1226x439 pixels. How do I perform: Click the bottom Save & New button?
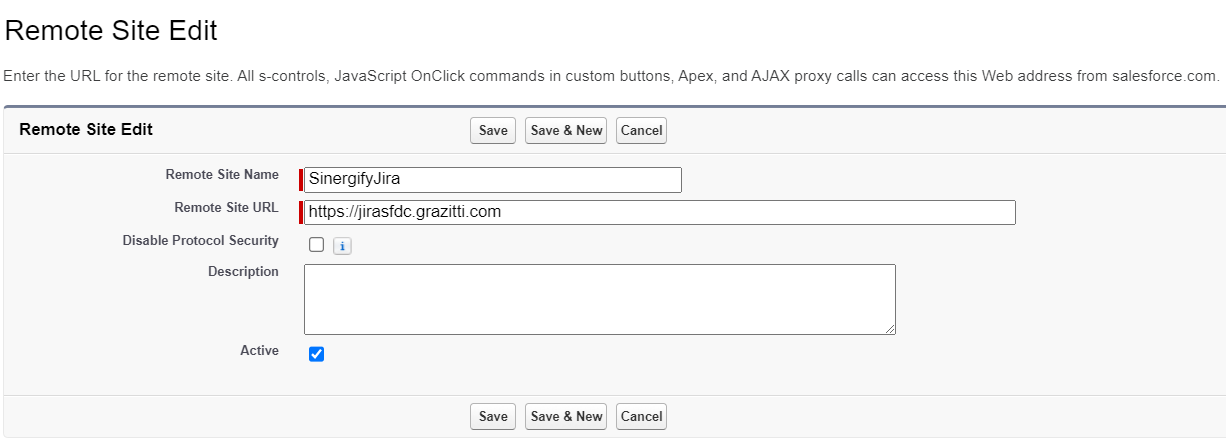(566, 417)
